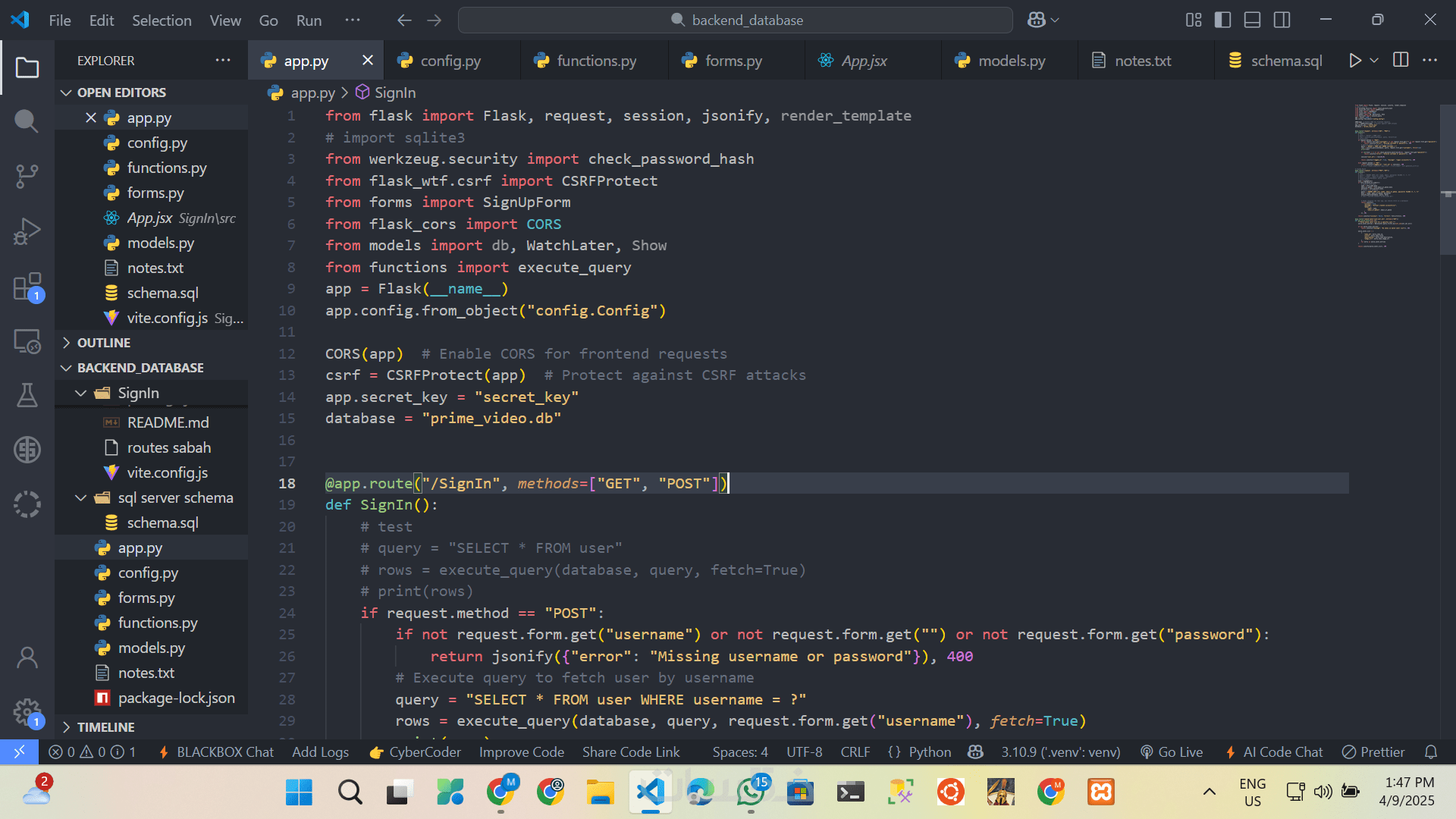
Task: Toggle the bottom Panel layout button
Action: click(x=1252, y=20)
